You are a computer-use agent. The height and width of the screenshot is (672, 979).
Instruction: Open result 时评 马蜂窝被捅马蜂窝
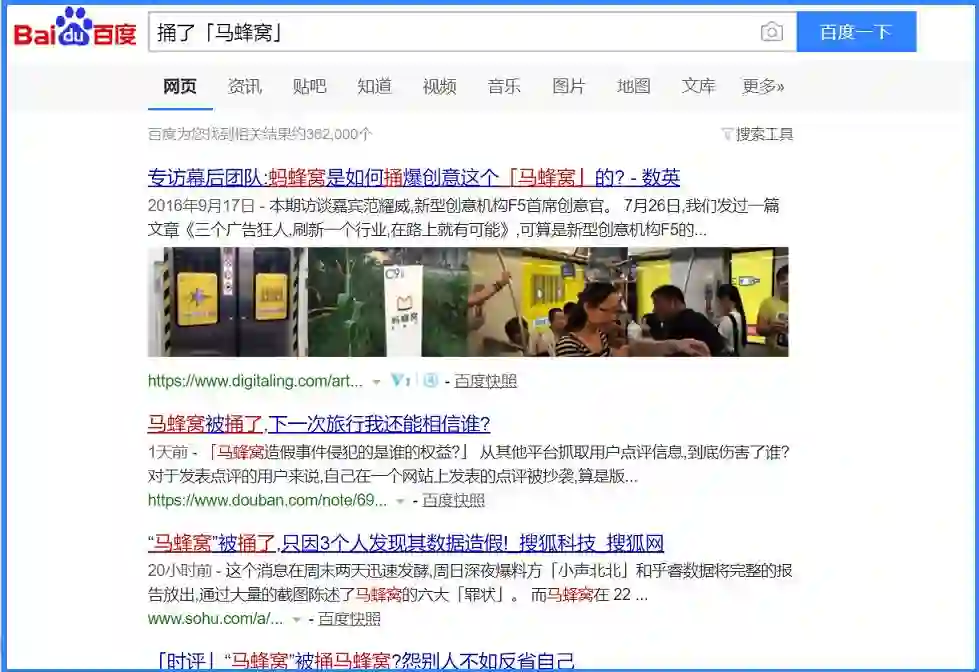pos(363,661)
